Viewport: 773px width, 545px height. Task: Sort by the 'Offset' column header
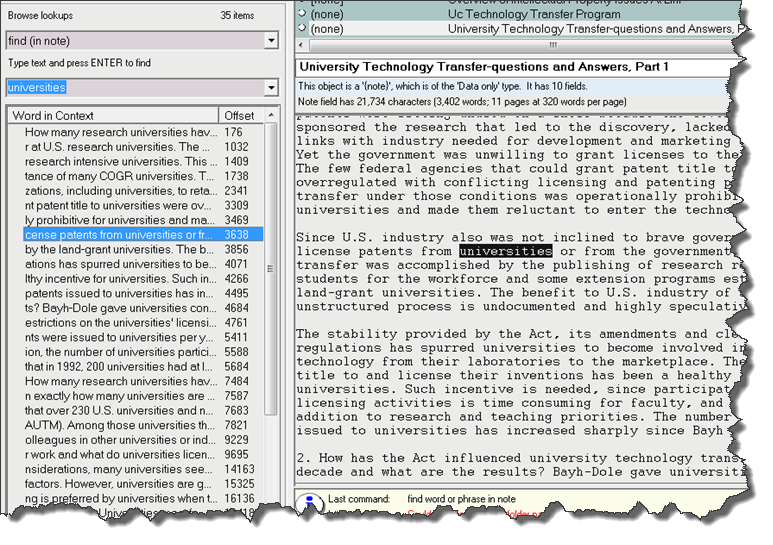(240, 116)
